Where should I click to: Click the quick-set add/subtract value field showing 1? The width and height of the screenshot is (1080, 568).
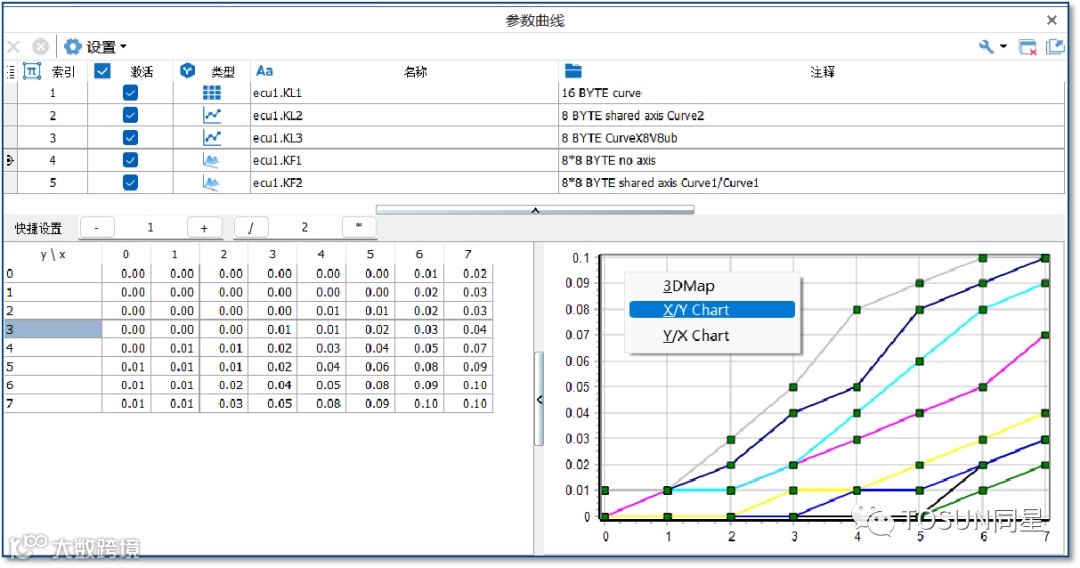click(150, 227)
